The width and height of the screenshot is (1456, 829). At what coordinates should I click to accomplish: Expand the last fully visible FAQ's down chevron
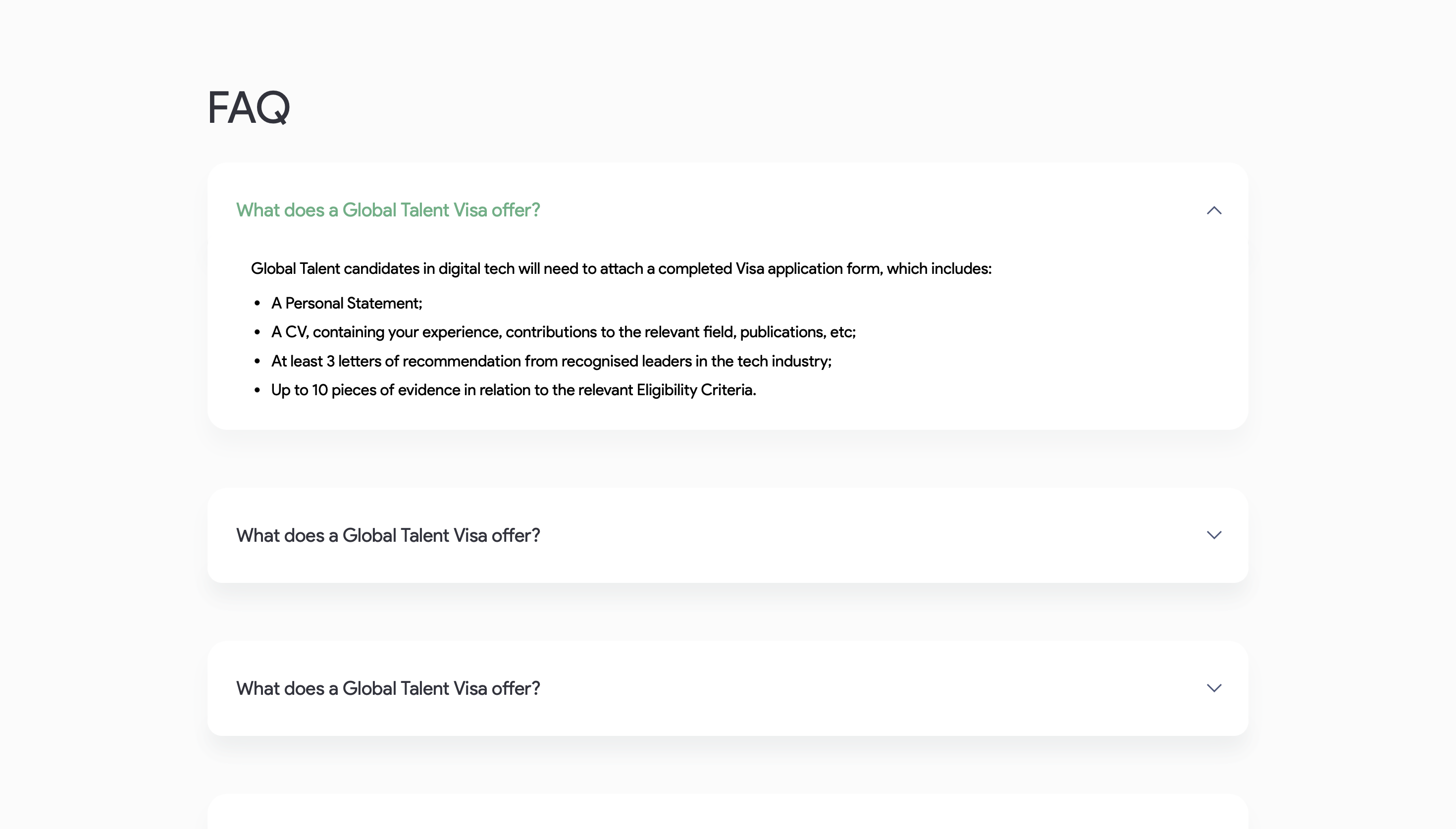(x=1214, y=688)
